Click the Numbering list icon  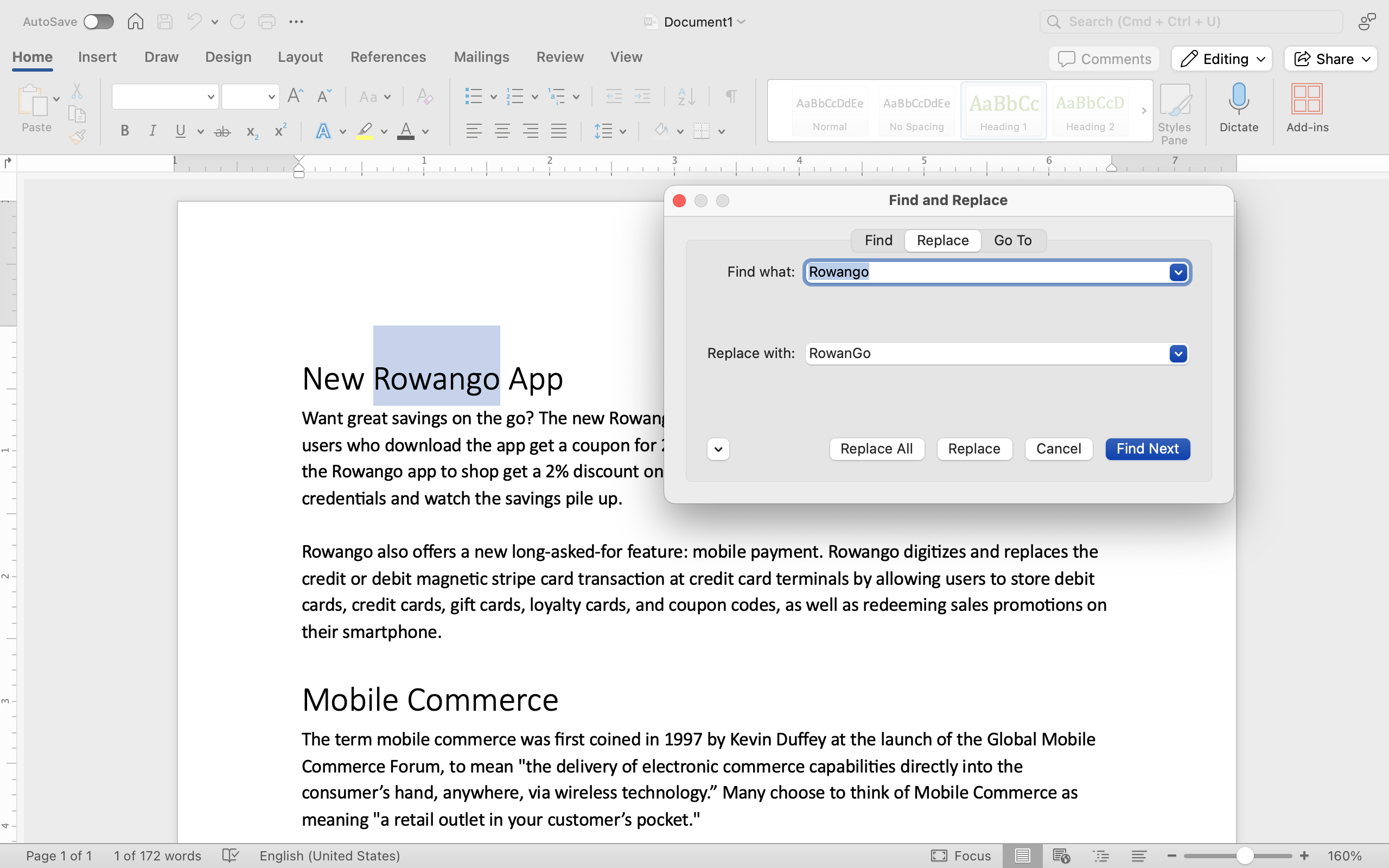515,97
